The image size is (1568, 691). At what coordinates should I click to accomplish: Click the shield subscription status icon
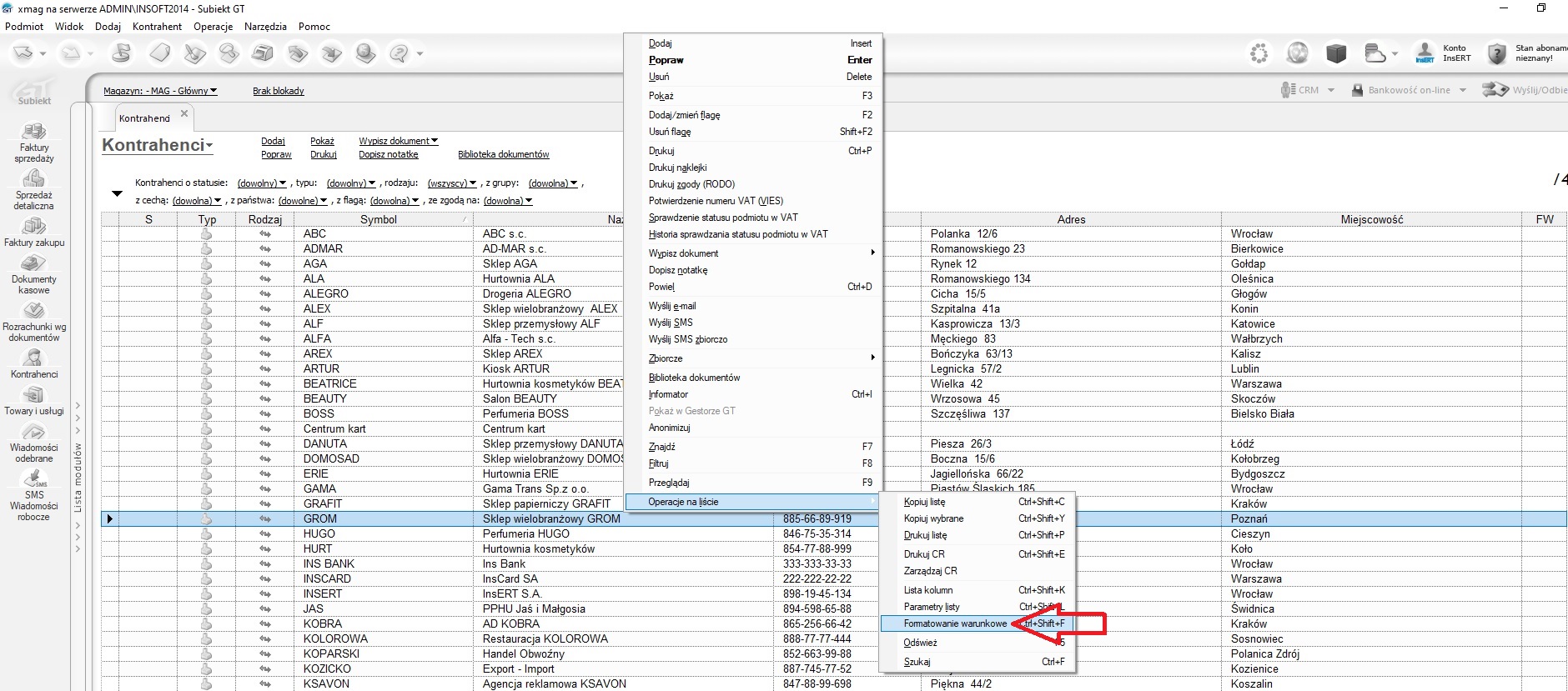1497,54
